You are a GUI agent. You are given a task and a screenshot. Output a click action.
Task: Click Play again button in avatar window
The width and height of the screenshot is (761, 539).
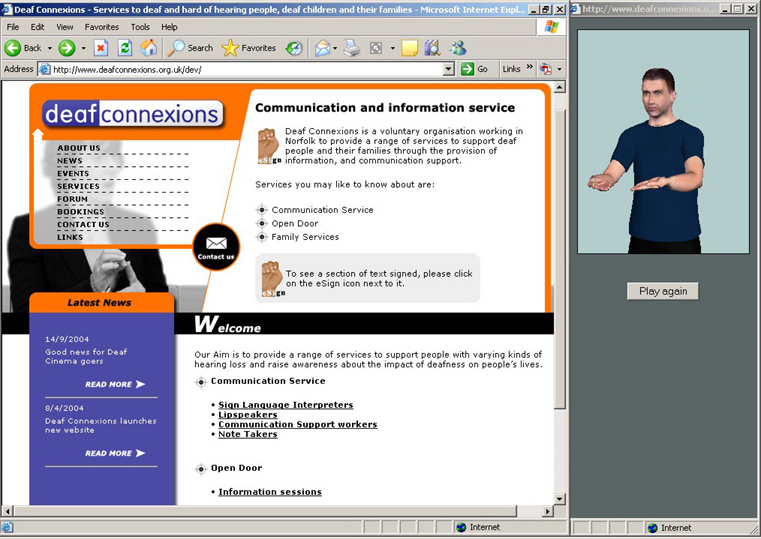point(663,291)
